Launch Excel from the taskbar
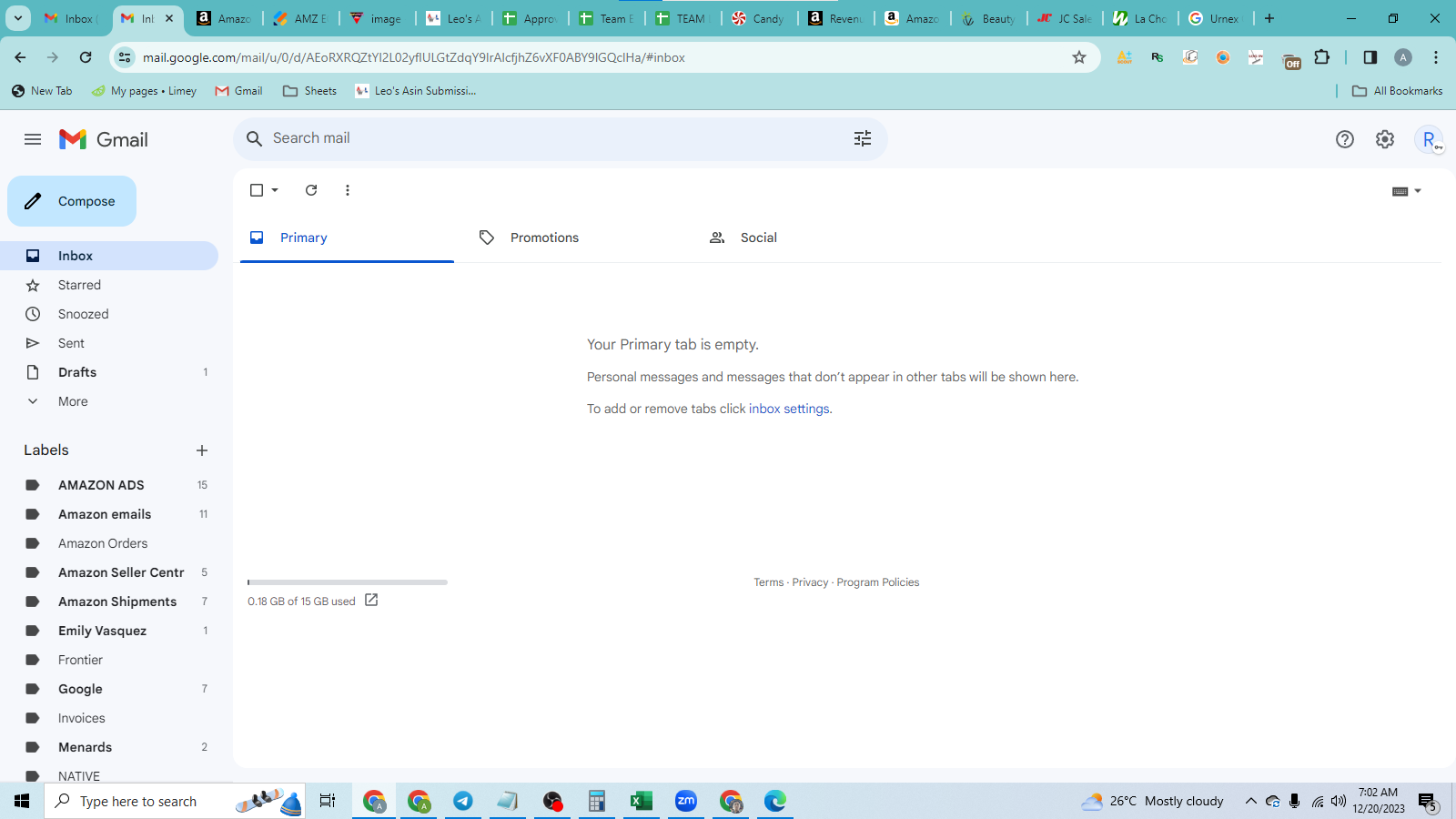Screen dimensions: 1456x819 click(x=642, y=801)
